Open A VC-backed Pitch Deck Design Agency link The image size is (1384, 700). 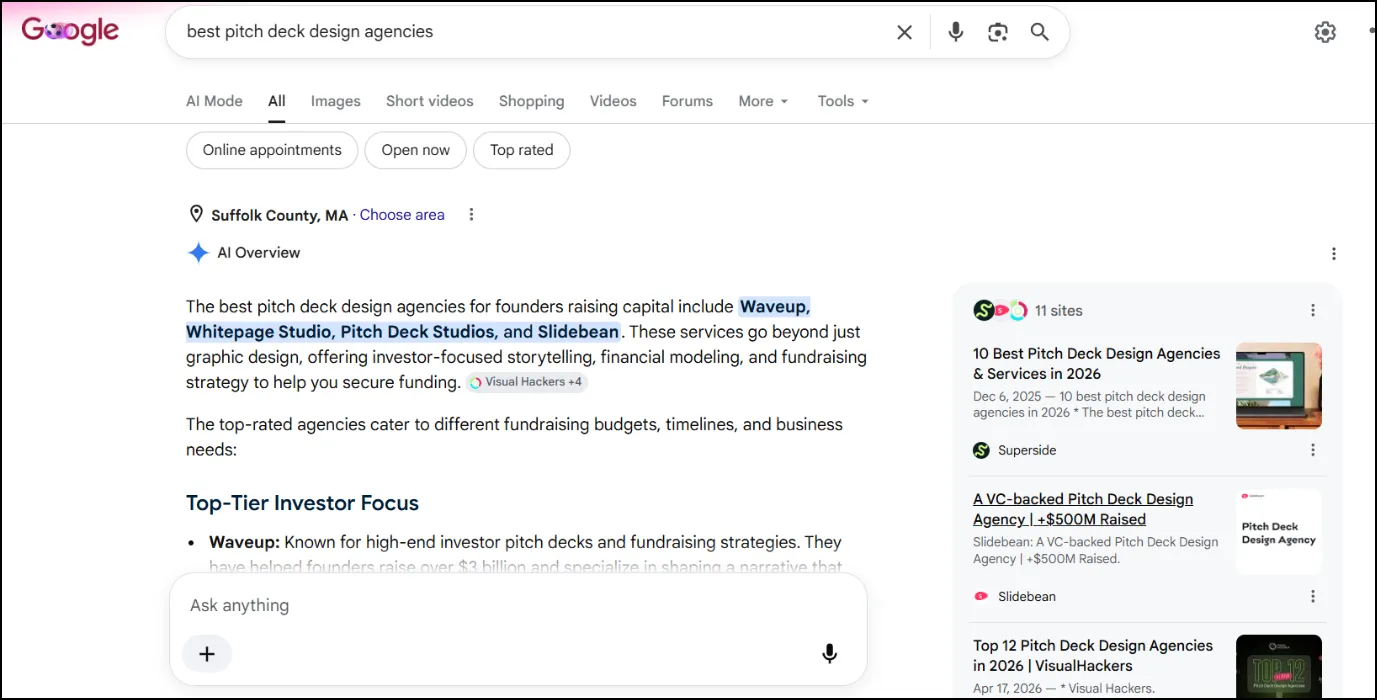tap(1083, 509)
